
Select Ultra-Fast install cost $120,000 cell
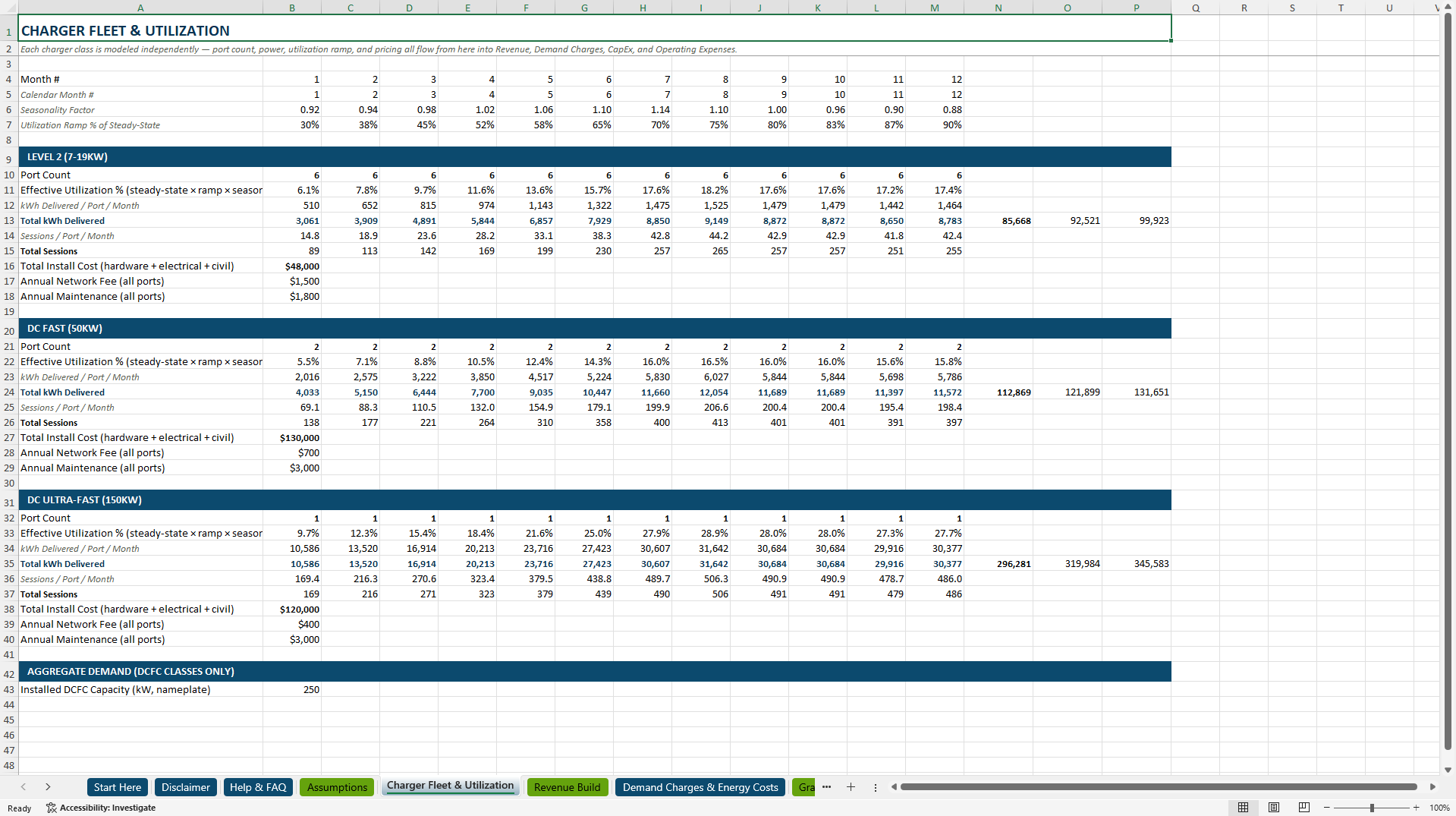(x=292, y=610)
